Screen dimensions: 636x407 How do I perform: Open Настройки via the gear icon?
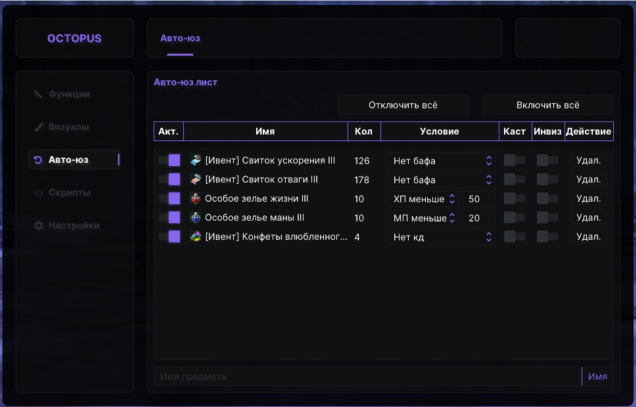(39, 226)
